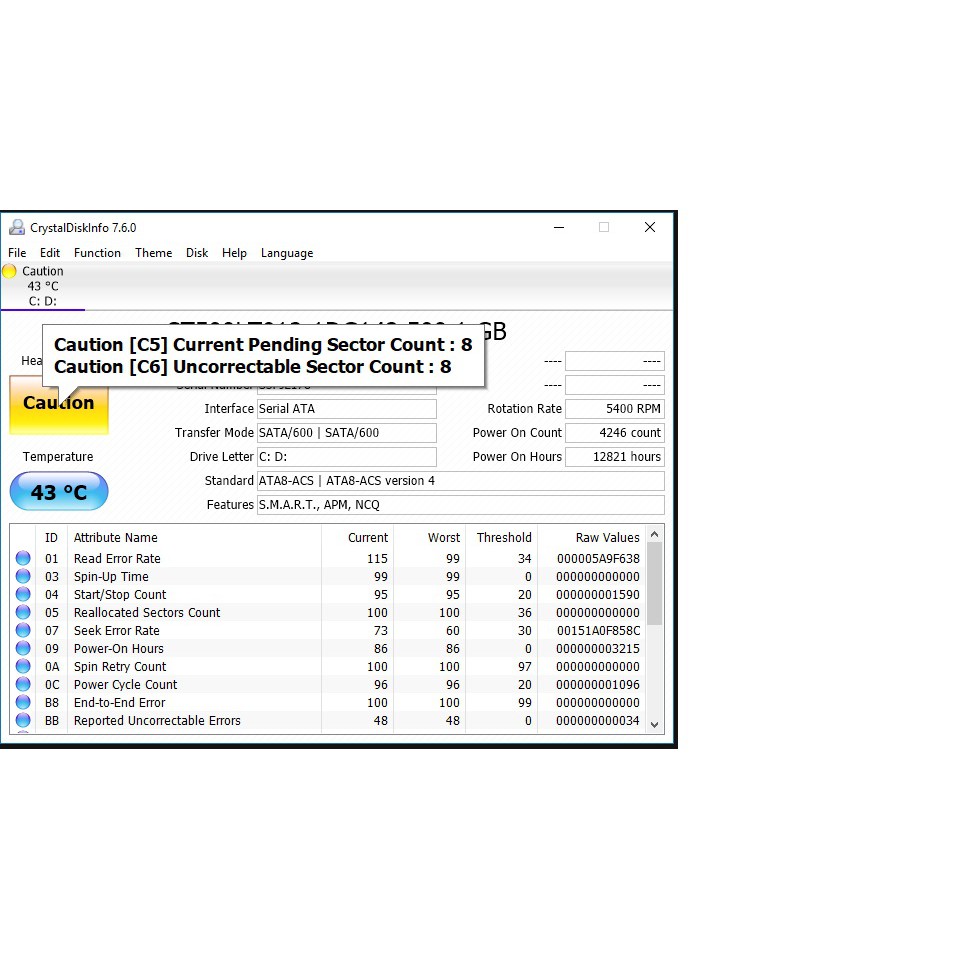Click the Interface field showing Serial ATA
Screen dimensions: 960x960
tap(346, 409)
